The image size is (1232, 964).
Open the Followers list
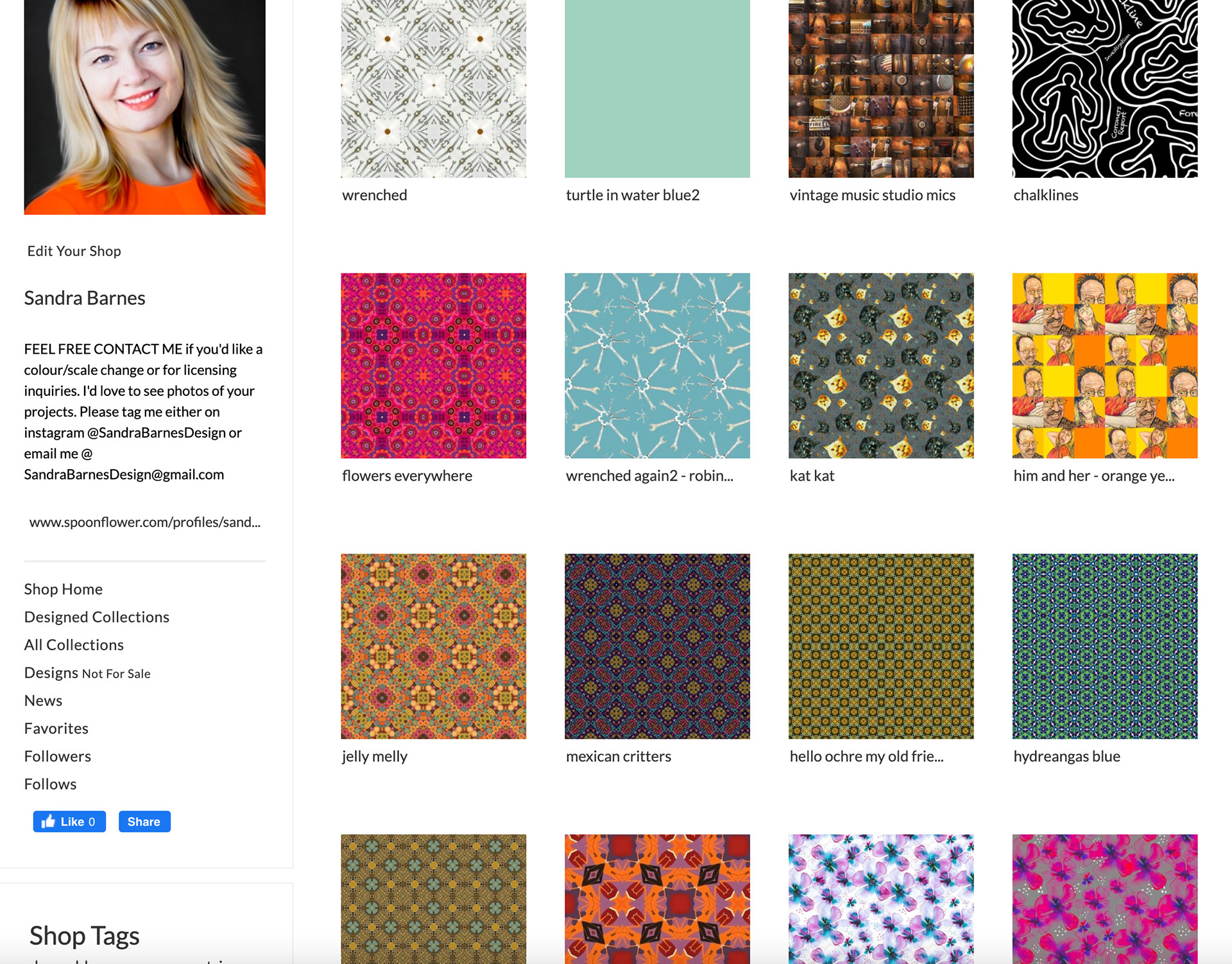(57, 756)
